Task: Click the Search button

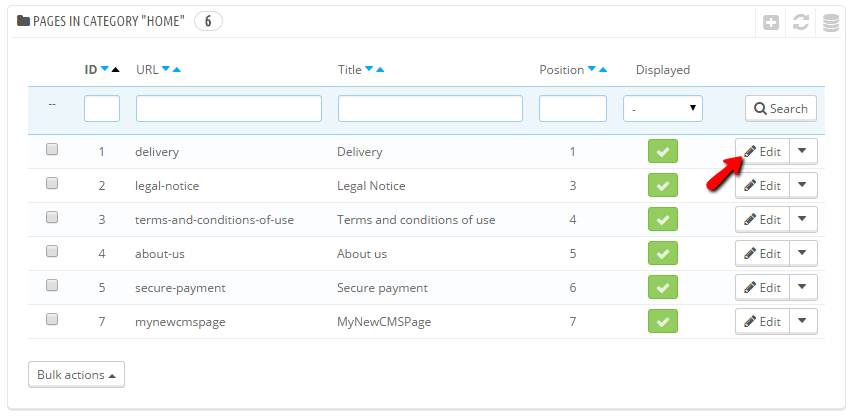Action: pos(780,108)
